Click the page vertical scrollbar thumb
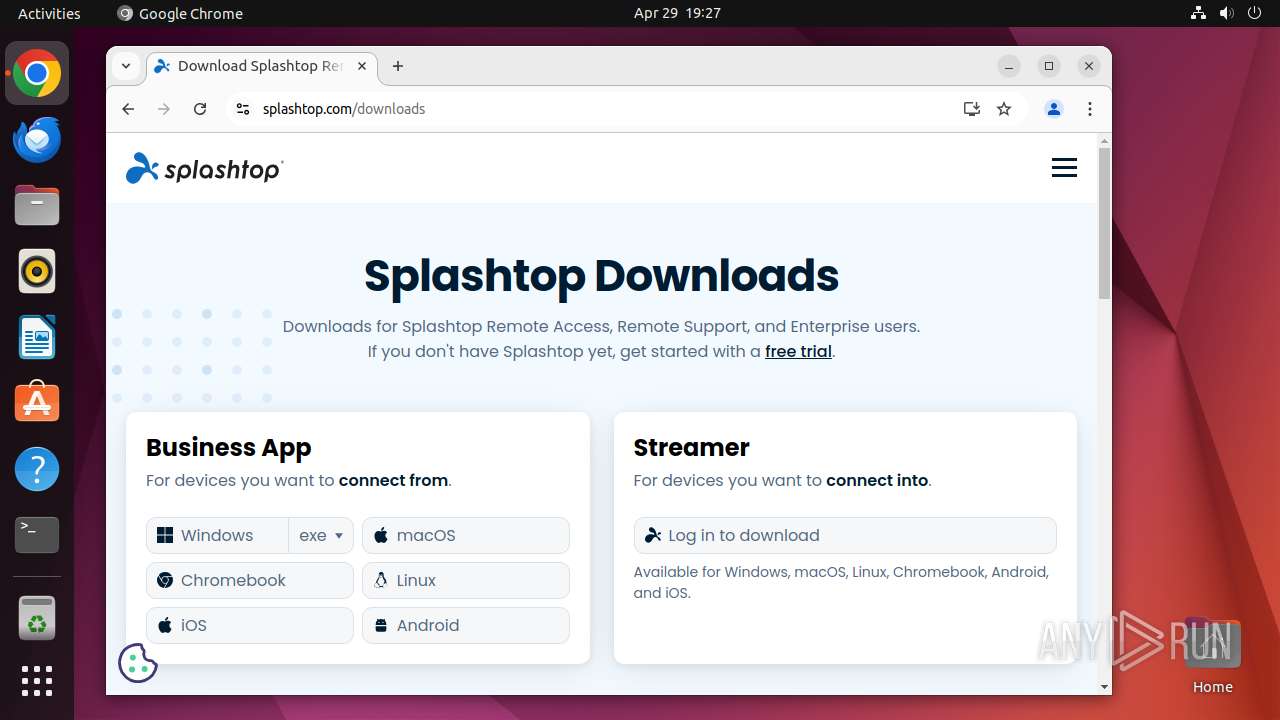Image resolution: width=1280 pixels, height=720 pixels. (1104, 223)
